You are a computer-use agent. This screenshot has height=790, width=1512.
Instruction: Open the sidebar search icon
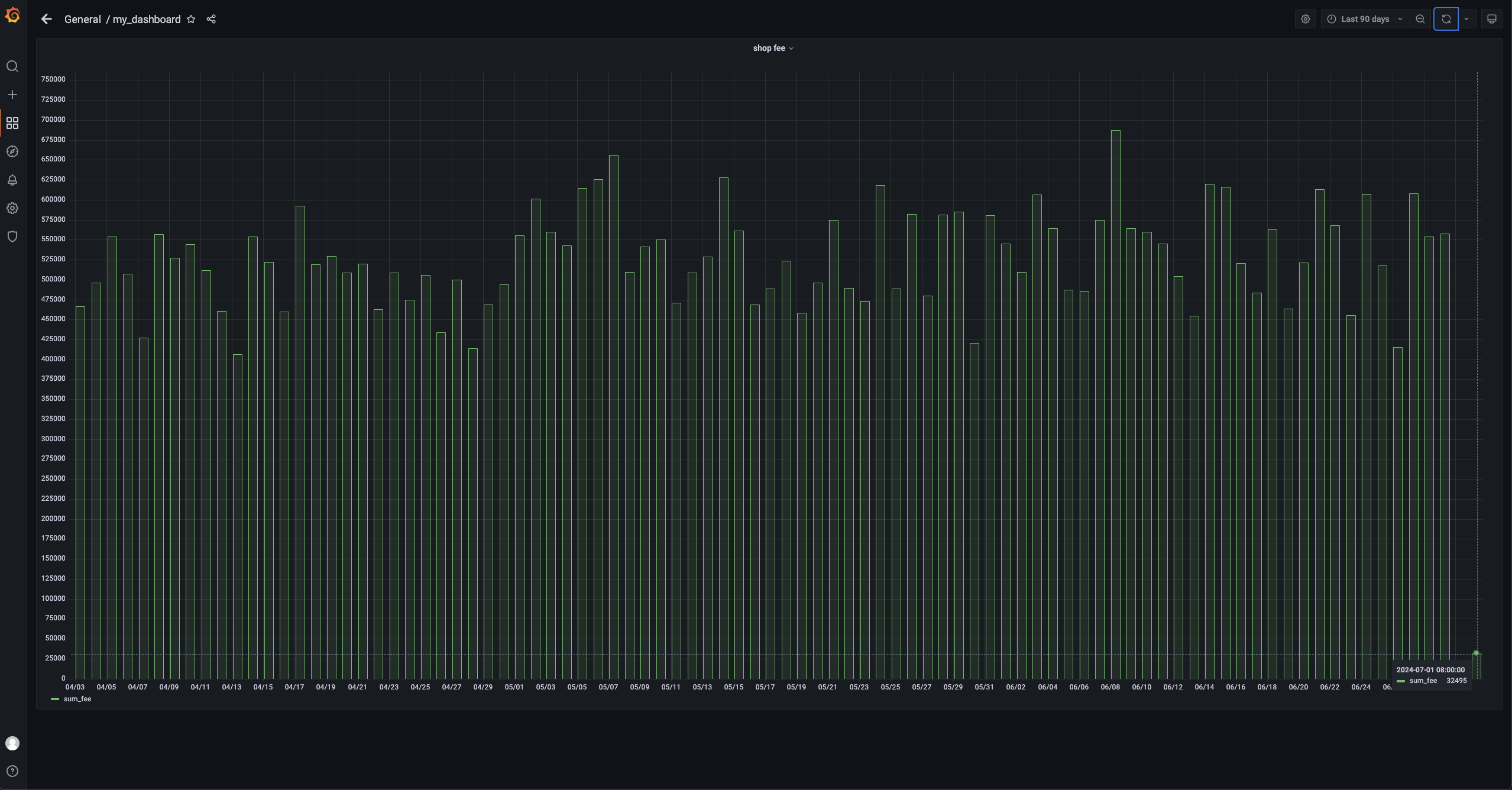pos(12,66)
